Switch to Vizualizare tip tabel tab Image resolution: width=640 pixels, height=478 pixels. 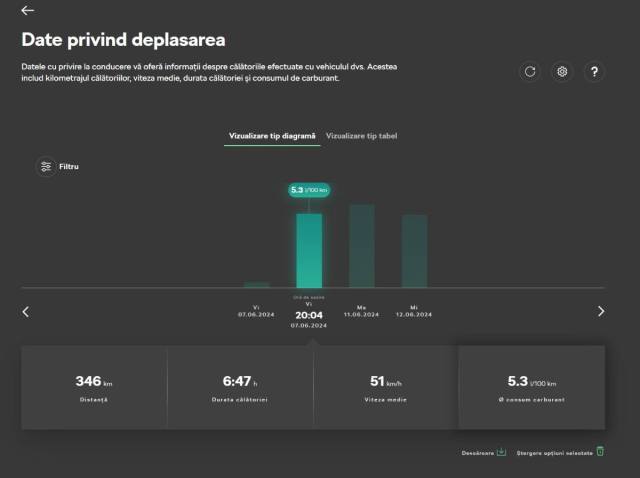point(361,135)
